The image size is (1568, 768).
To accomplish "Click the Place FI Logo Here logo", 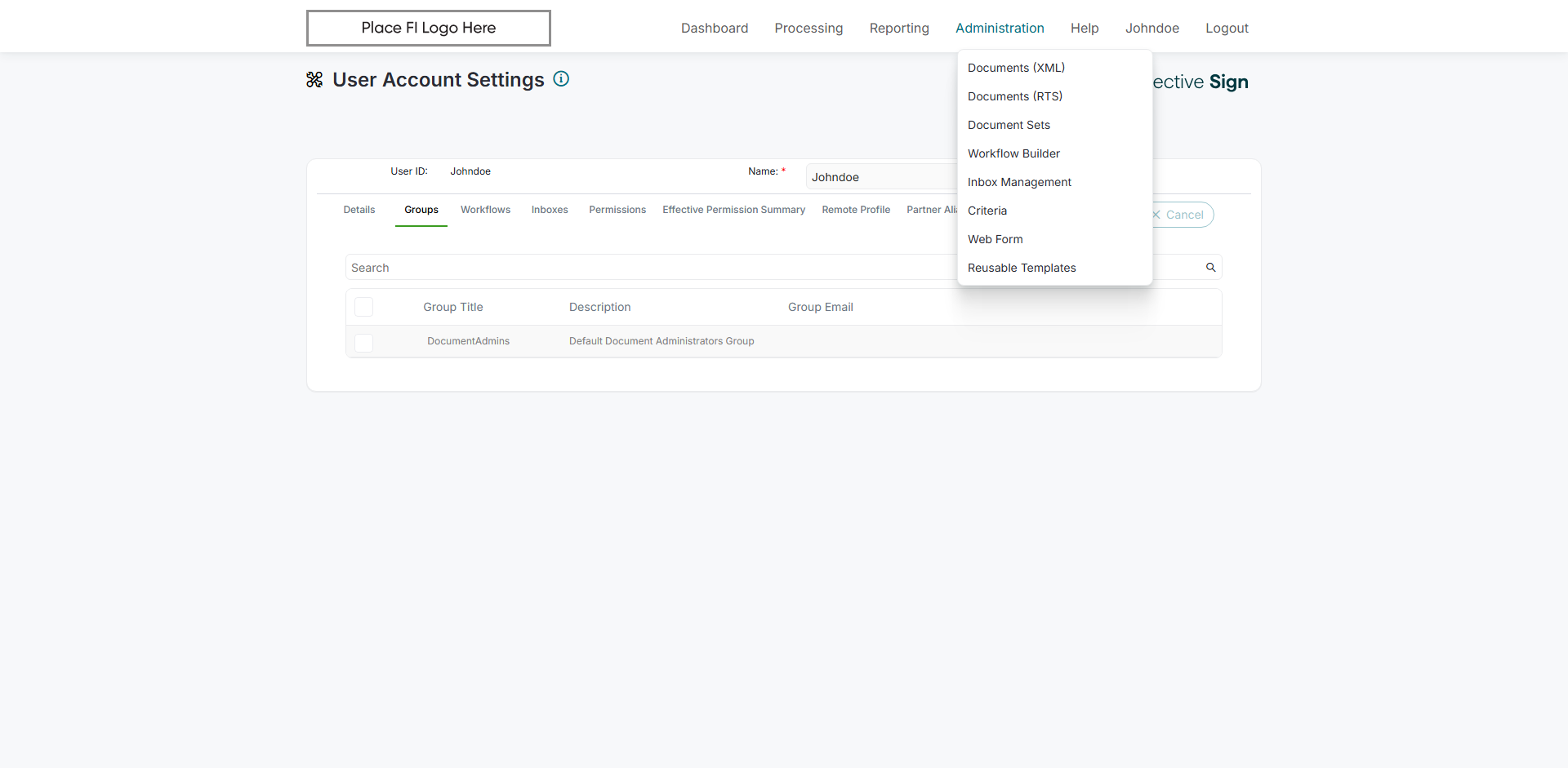I will [x=428, y=28].
